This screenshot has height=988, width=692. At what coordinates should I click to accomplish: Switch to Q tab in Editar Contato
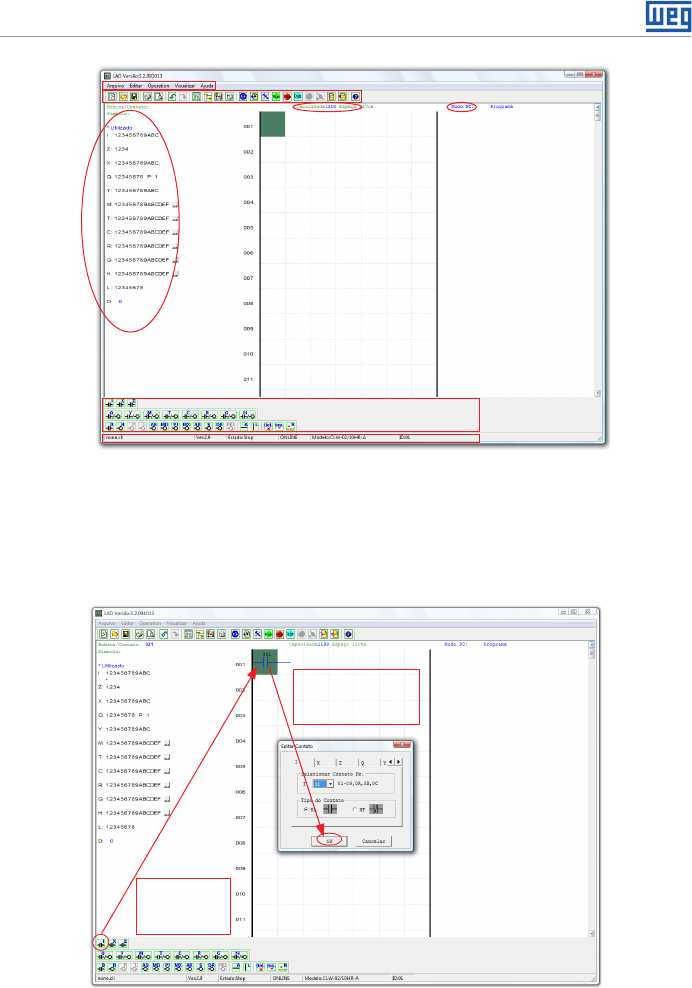click(369, 762)
